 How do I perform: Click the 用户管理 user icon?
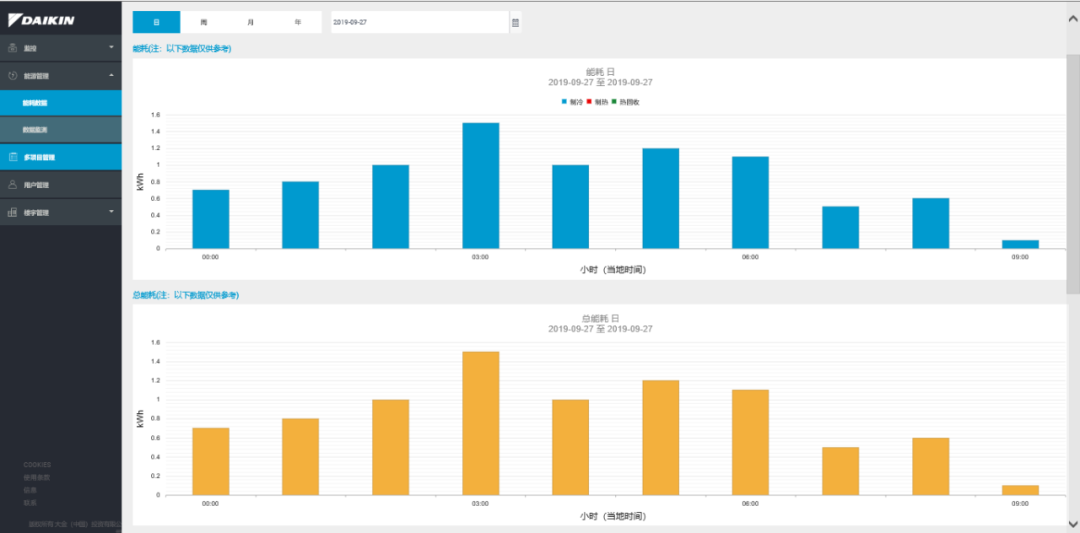click(x=13, y=184)
